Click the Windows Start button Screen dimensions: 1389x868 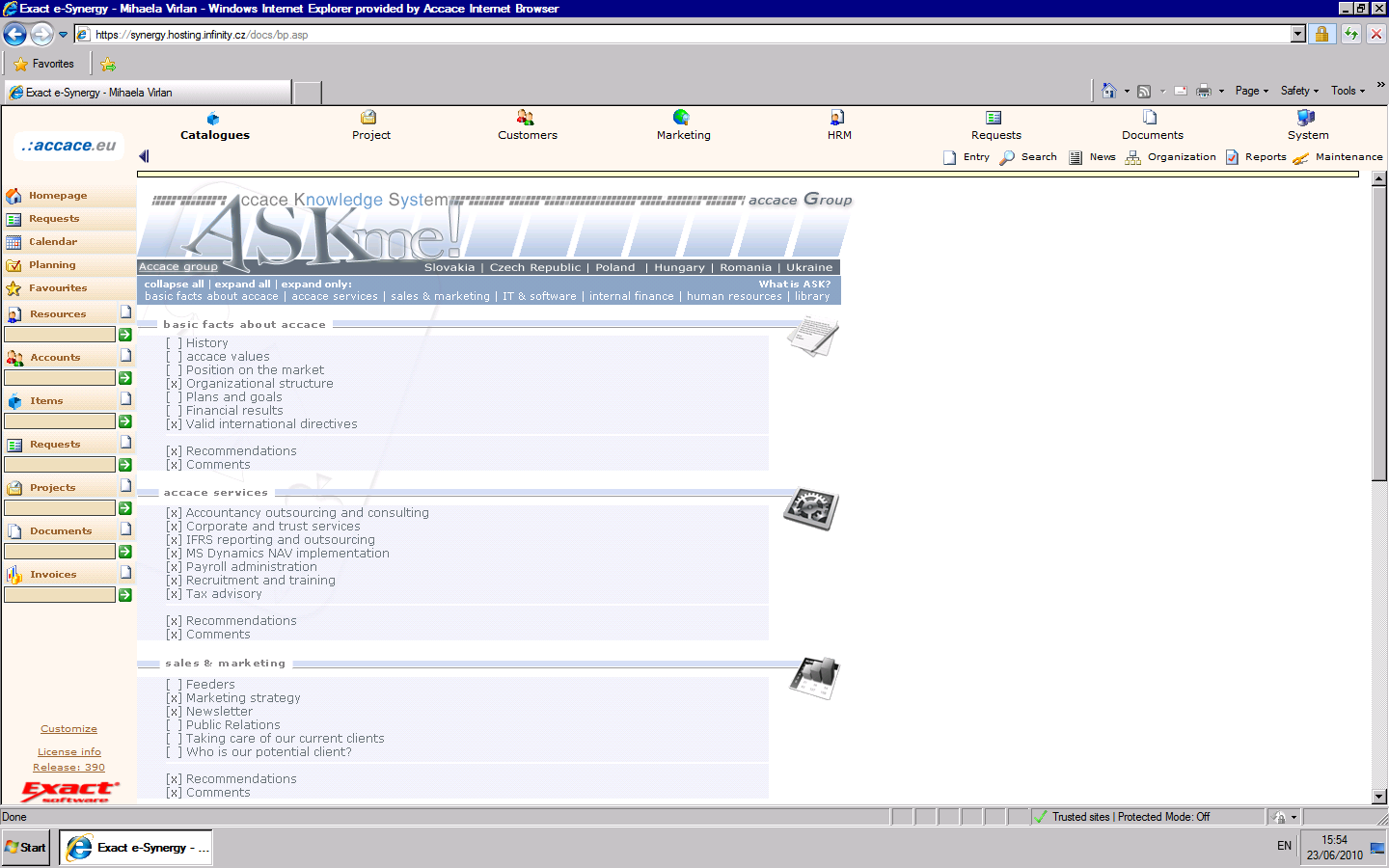tap(26, 848)
